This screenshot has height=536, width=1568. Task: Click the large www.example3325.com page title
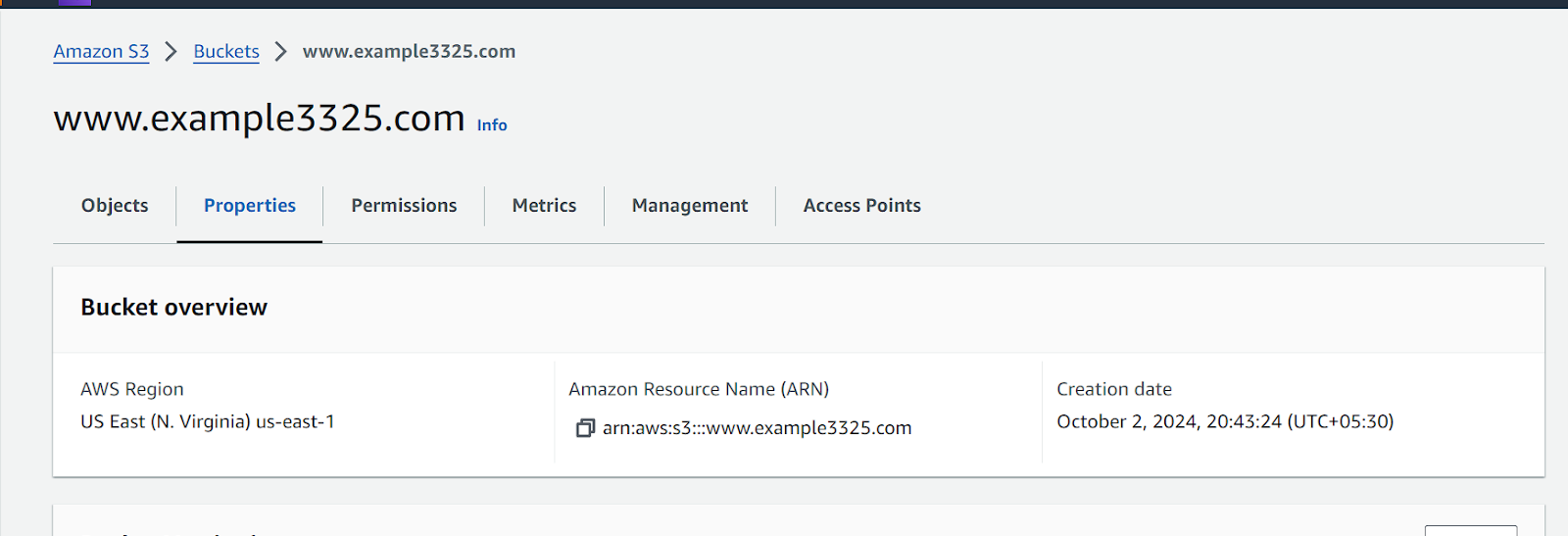260,119
